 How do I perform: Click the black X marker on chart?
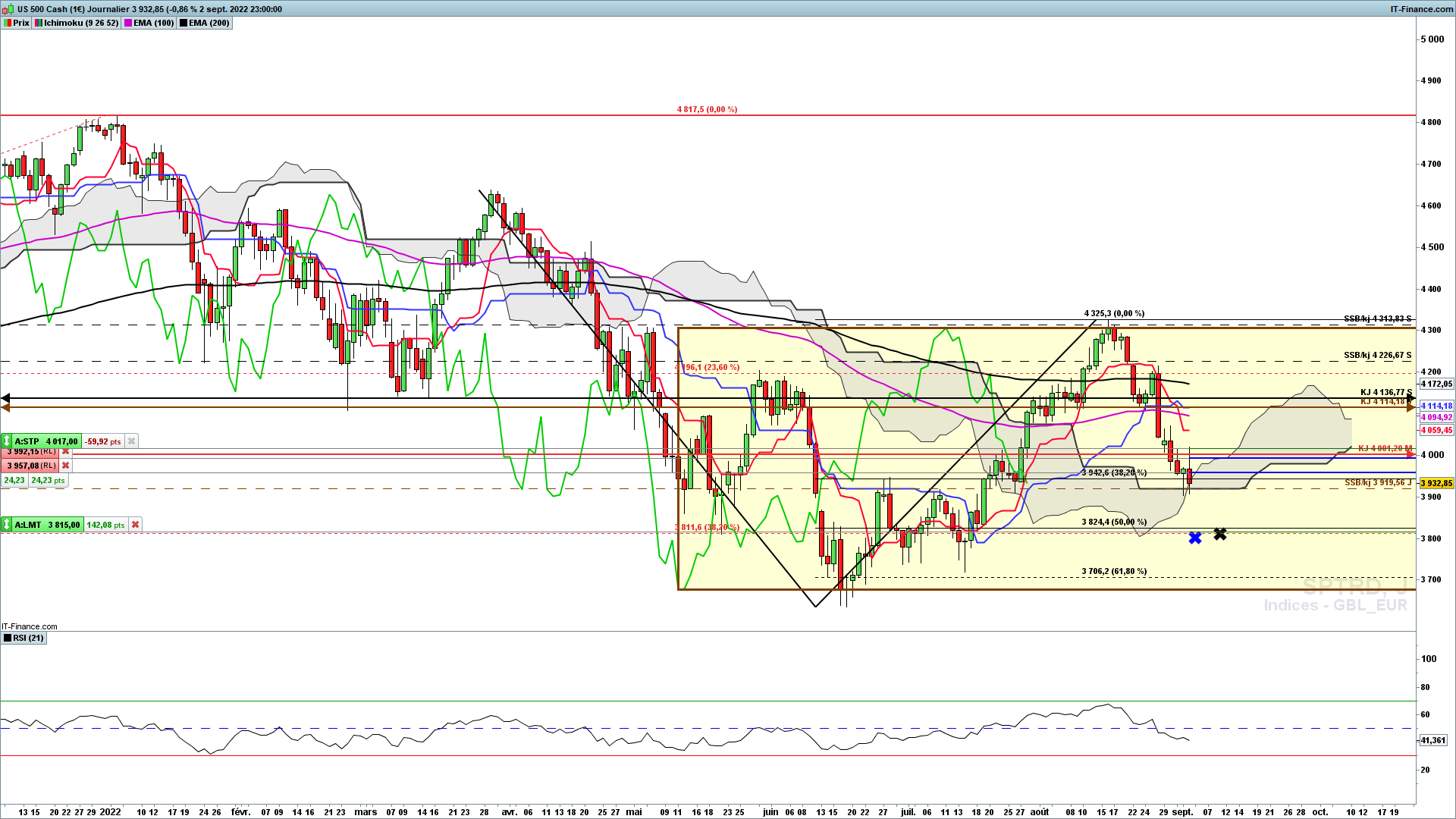coord(1220,534)
